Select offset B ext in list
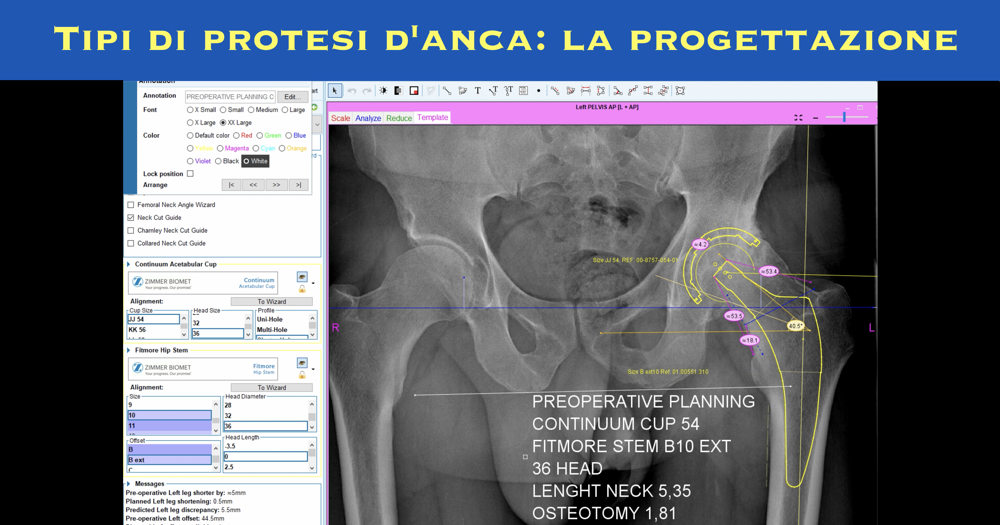The width and height of the screenshot is (1000, 525). point(169,460)
